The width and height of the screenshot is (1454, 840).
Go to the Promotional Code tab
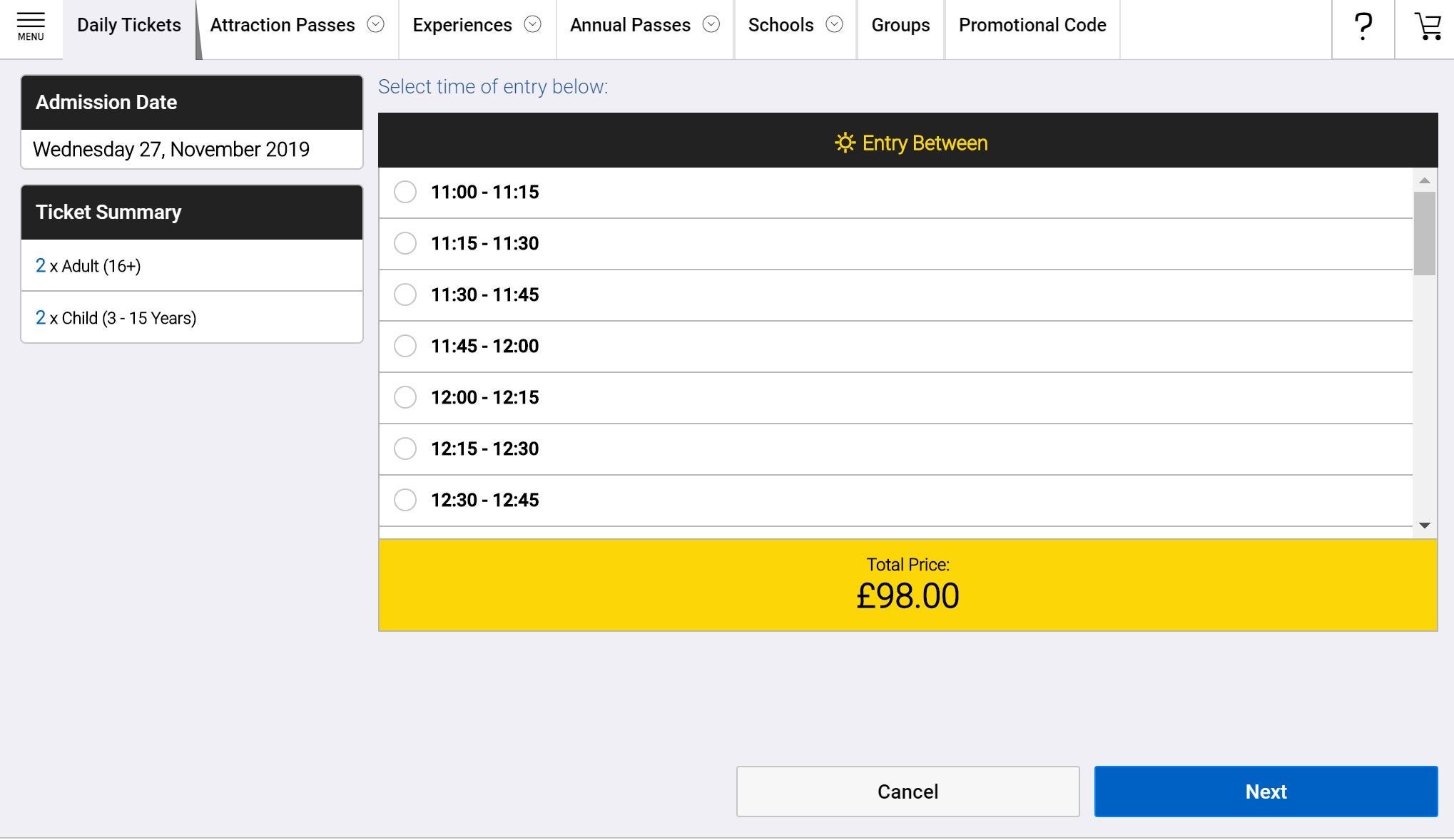click(x=1032, y=26)
